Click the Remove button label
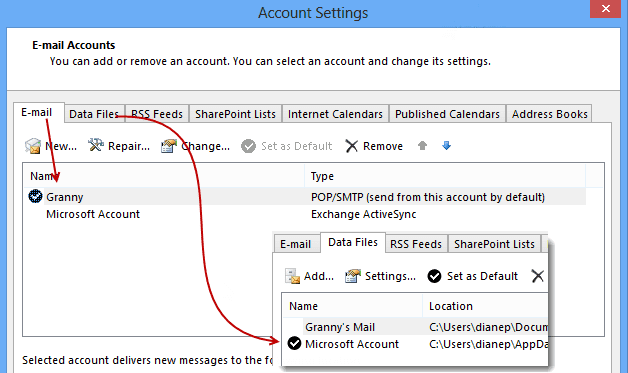 click(383, 146)
